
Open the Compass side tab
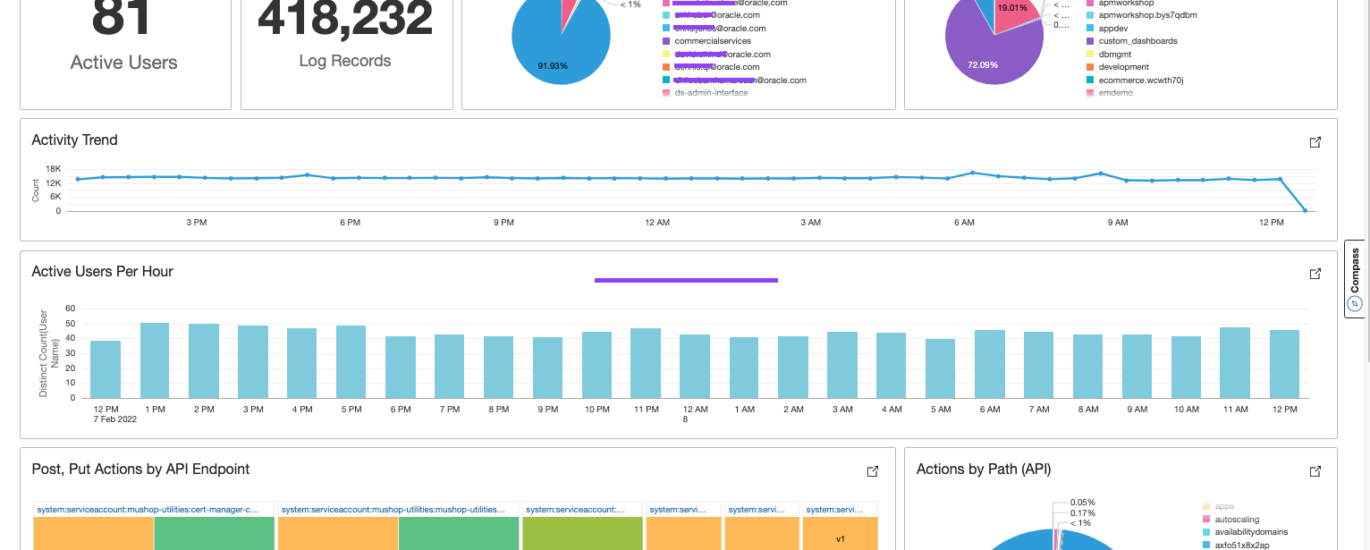point(1356,279)
